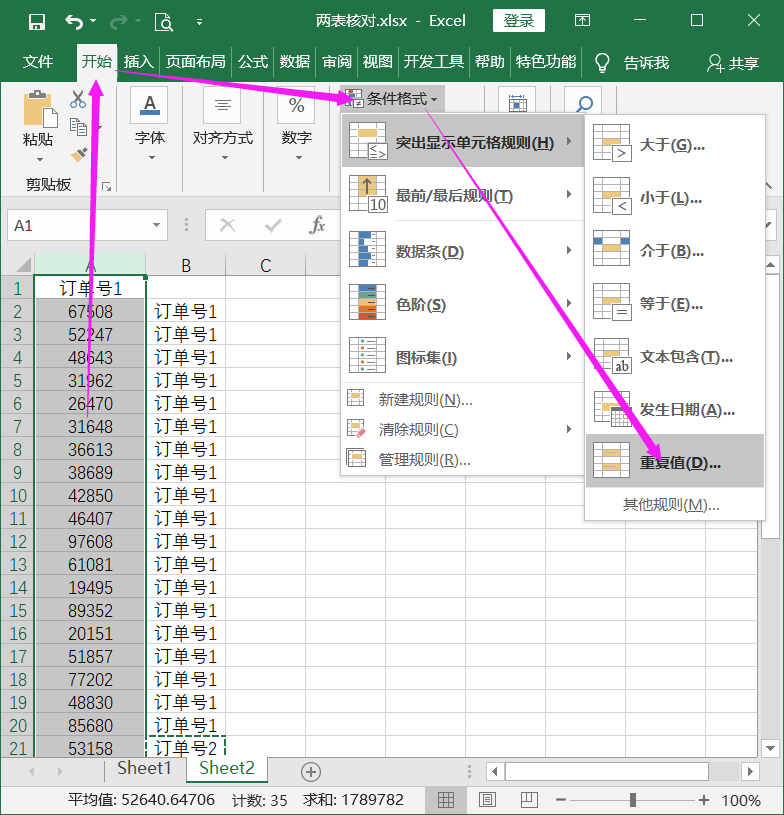Image resolution: width=784 pixels, height=815 pixels.
Task: Expand the 数字 number format group
Action: click(x=296, y=126)
